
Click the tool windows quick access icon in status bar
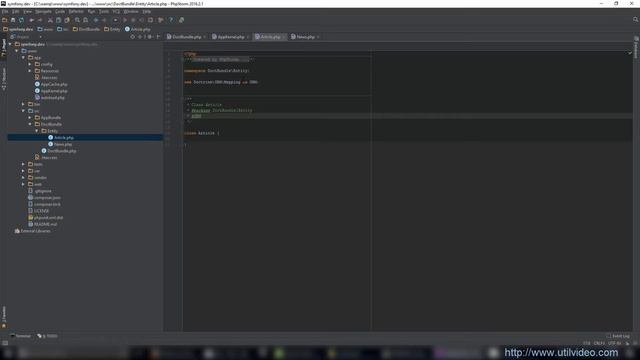(4, 343)
